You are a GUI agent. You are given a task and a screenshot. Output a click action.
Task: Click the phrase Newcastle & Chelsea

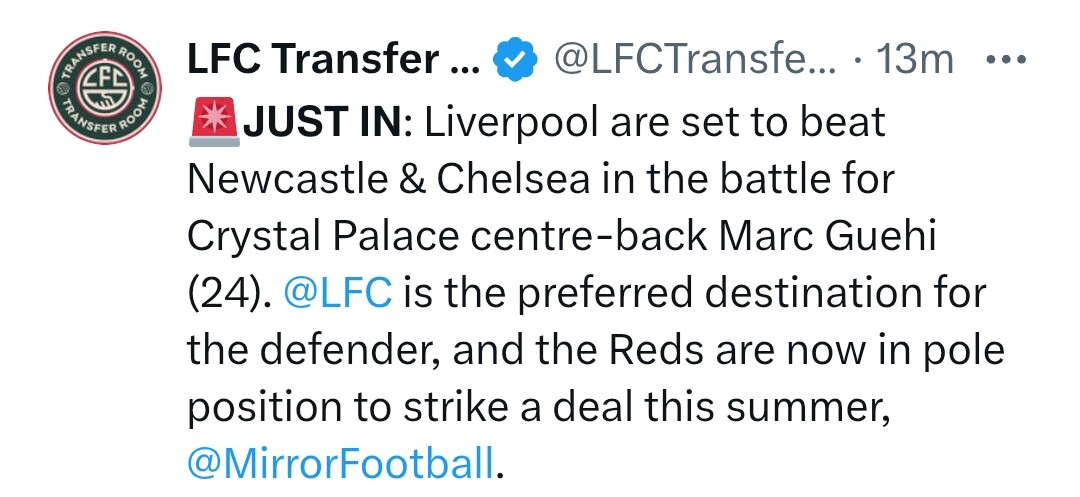389,180
